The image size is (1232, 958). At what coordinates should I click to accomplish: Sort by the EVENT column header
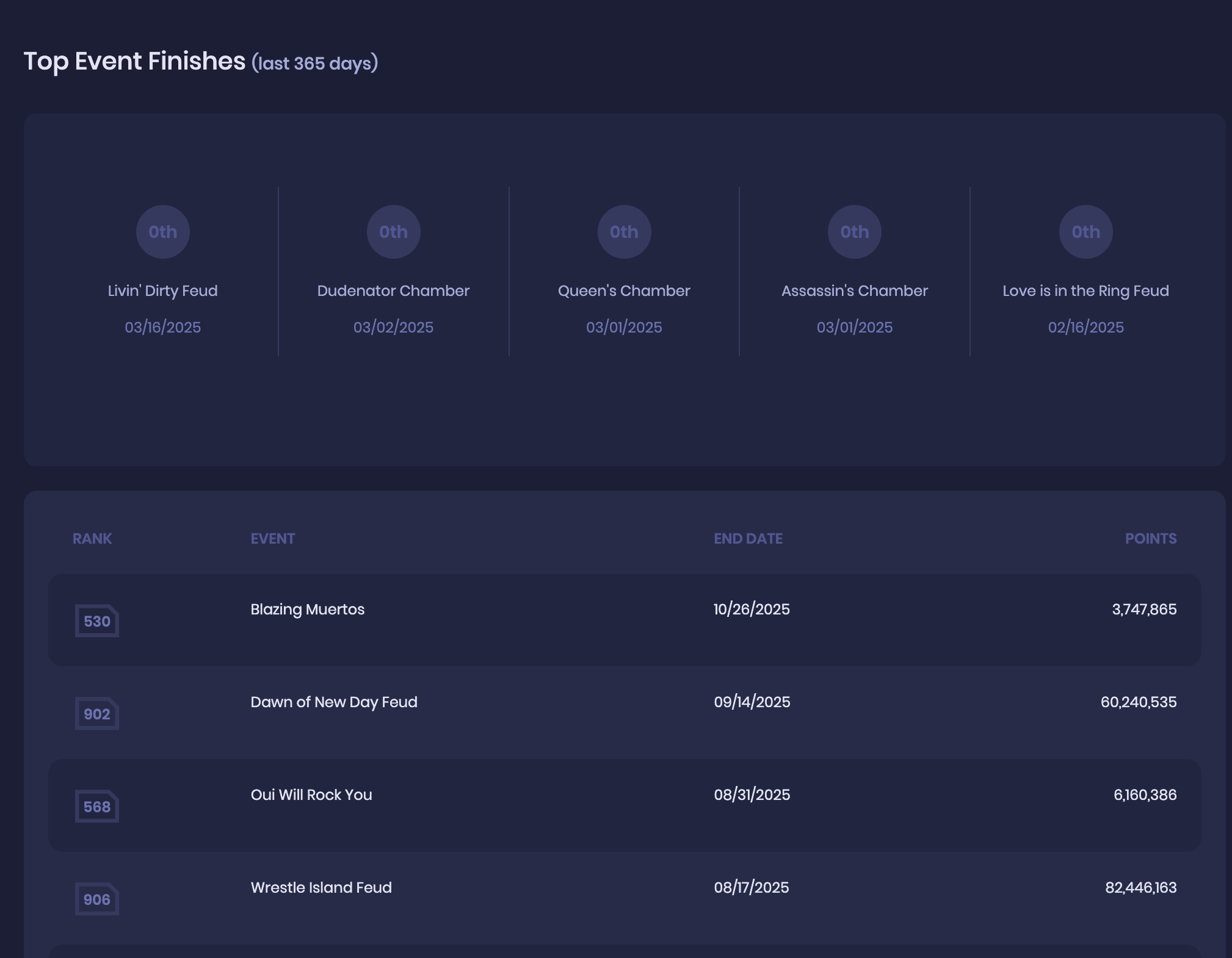point(273,539)
